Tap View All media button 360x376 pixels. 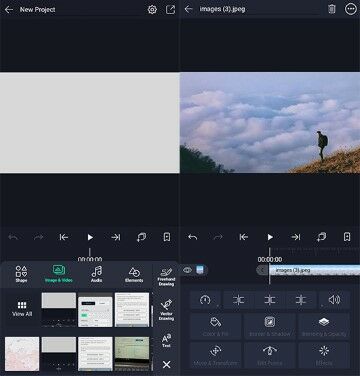(x=22, y=309)
